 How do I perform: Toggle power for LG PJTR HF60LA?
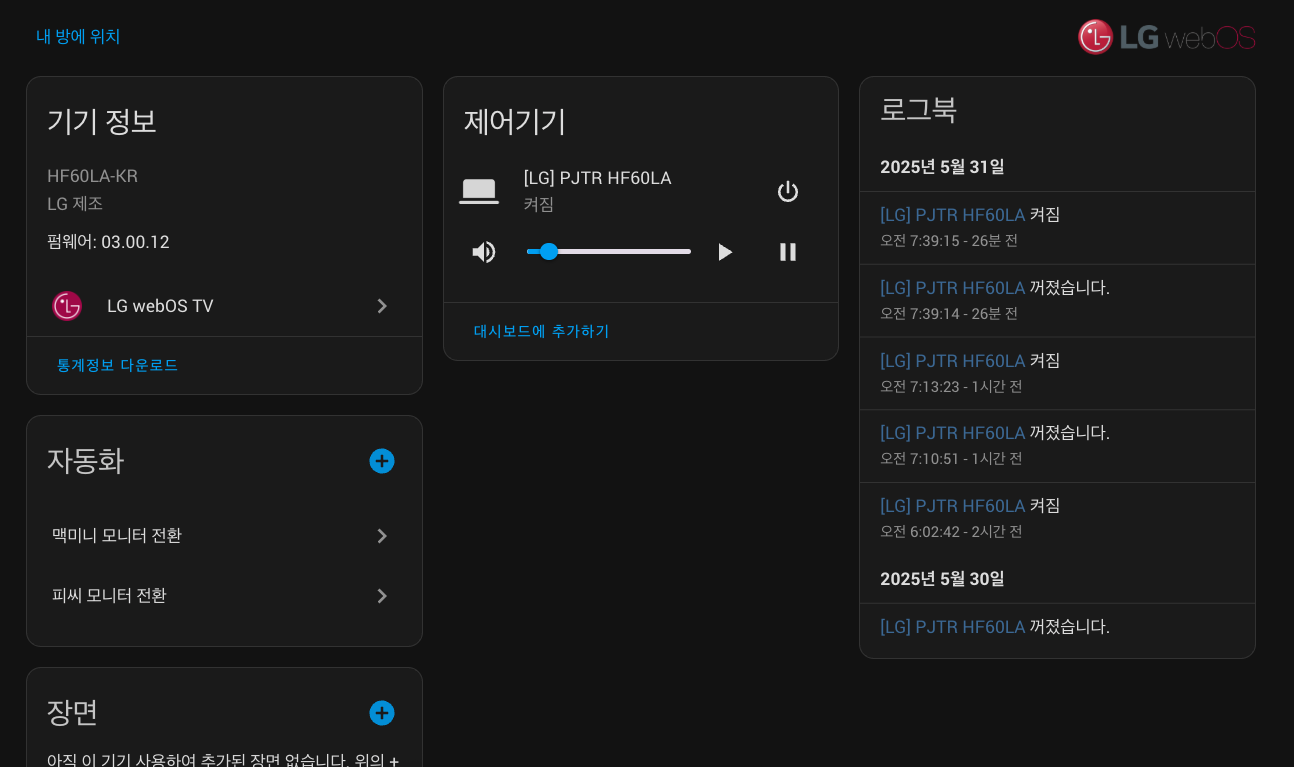pyautogui.click(x=787, y=192)
